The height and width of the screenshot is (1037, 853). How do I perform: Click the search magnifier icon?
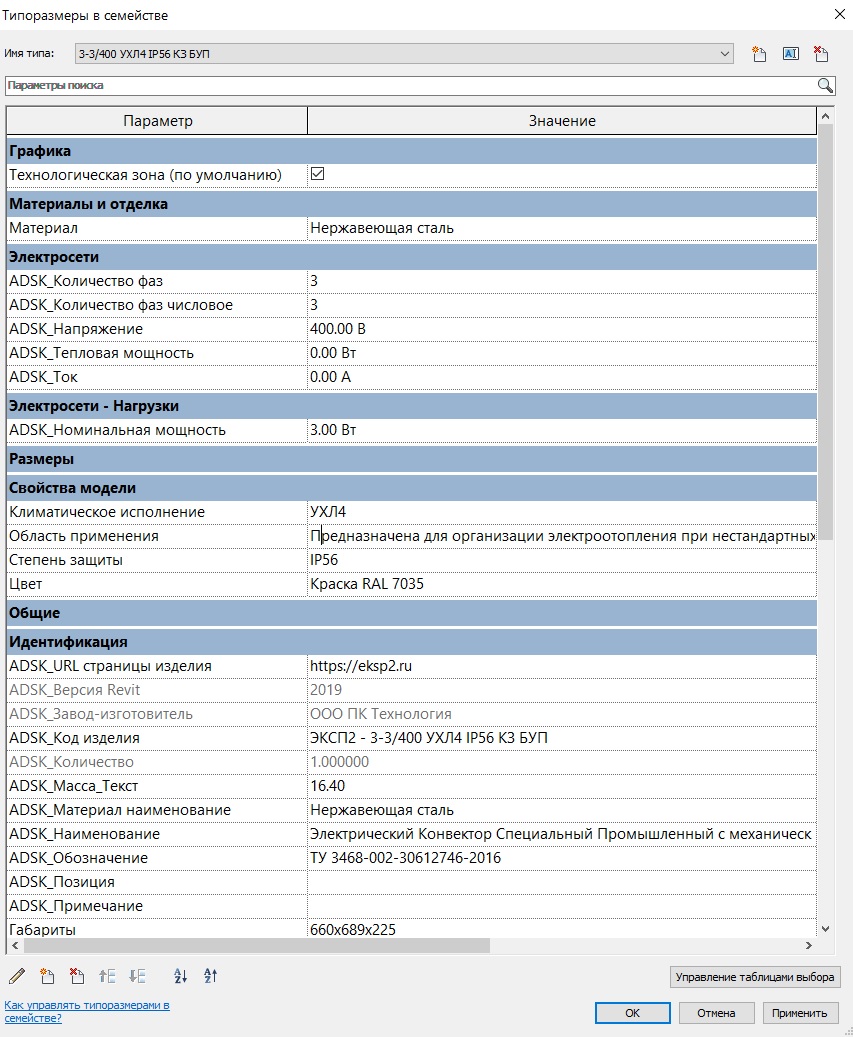point(825,85)
